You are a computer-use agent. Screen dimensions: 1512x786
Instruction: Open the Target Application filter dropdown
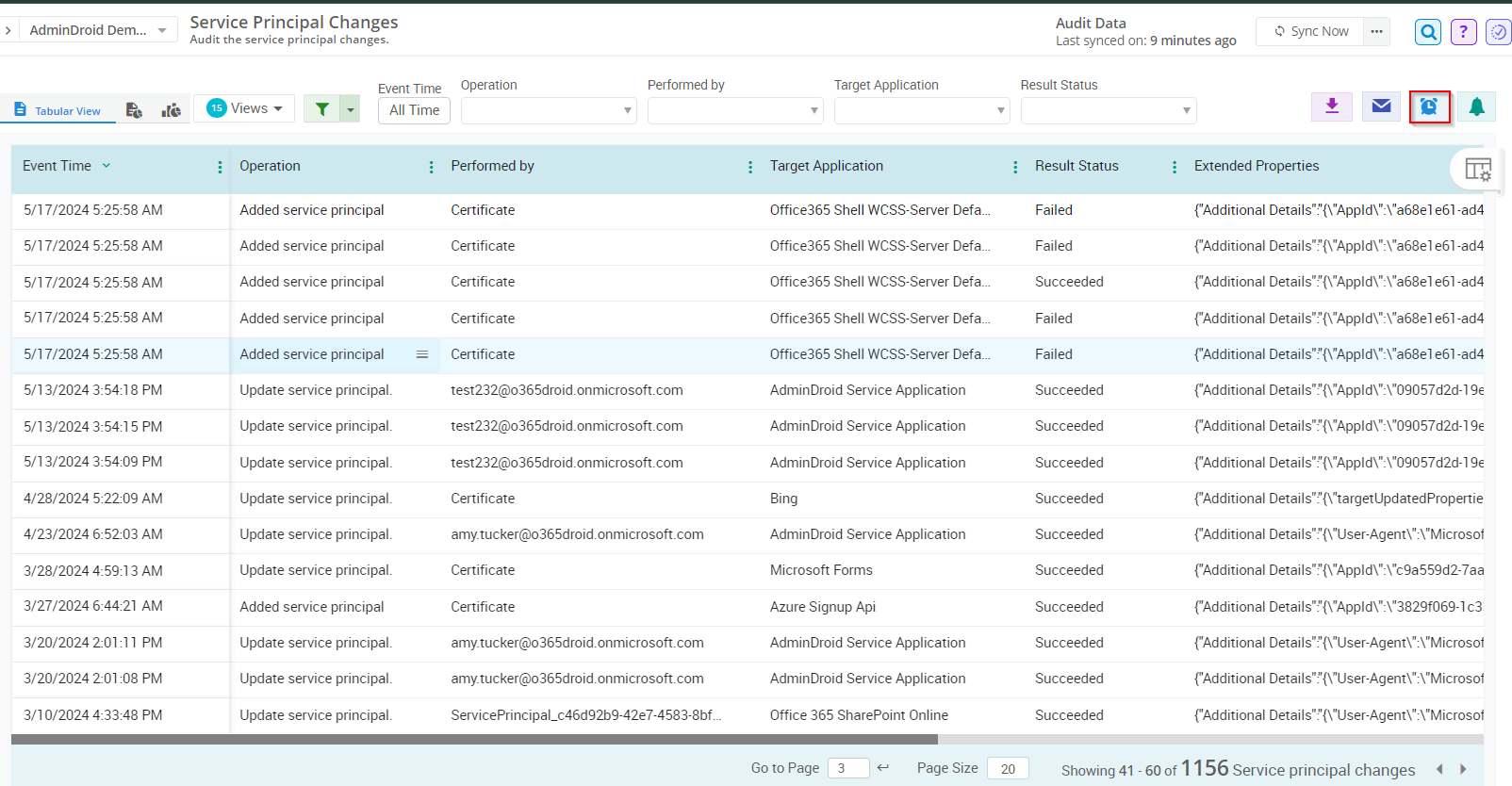[922, 110]
